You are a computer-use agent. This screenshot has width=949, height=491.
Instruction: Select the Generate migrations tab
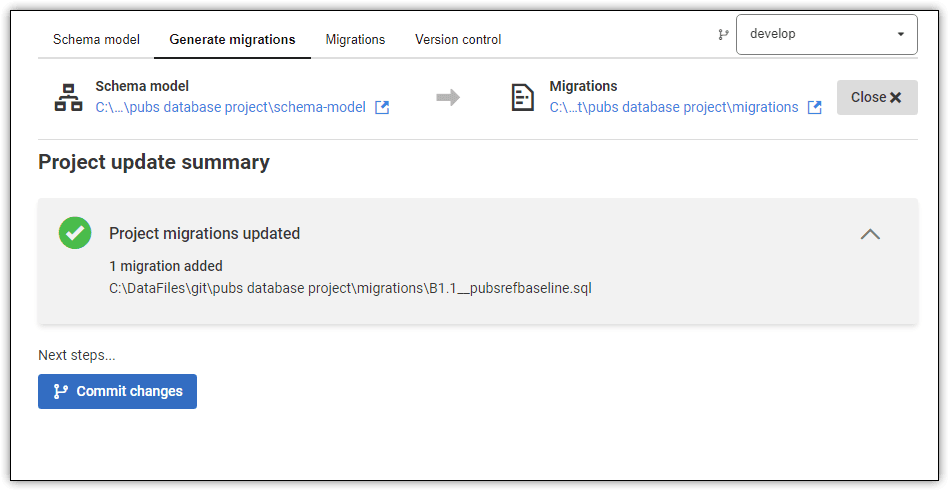pos(232,39)
